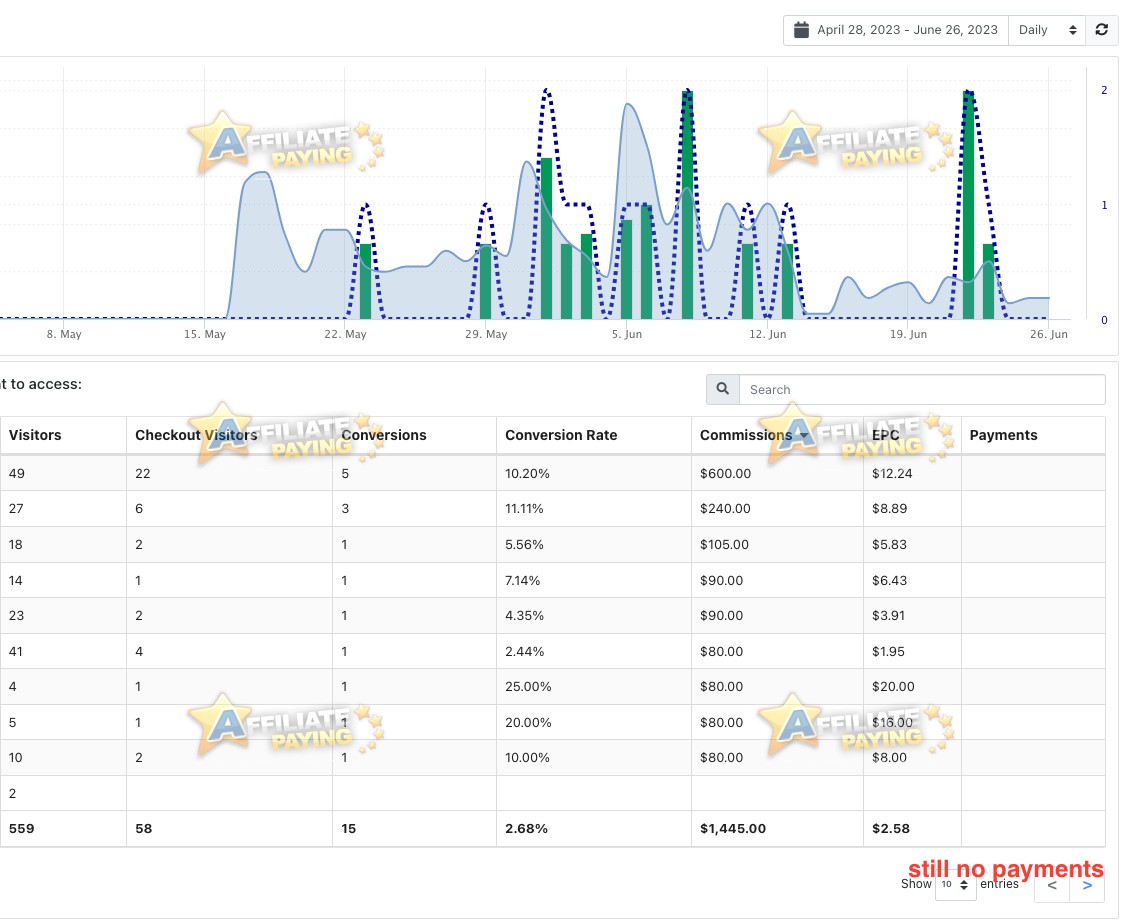Click the tall green bar near 22 Jun
Screen dimensions: 1126x920
(968, 205)
